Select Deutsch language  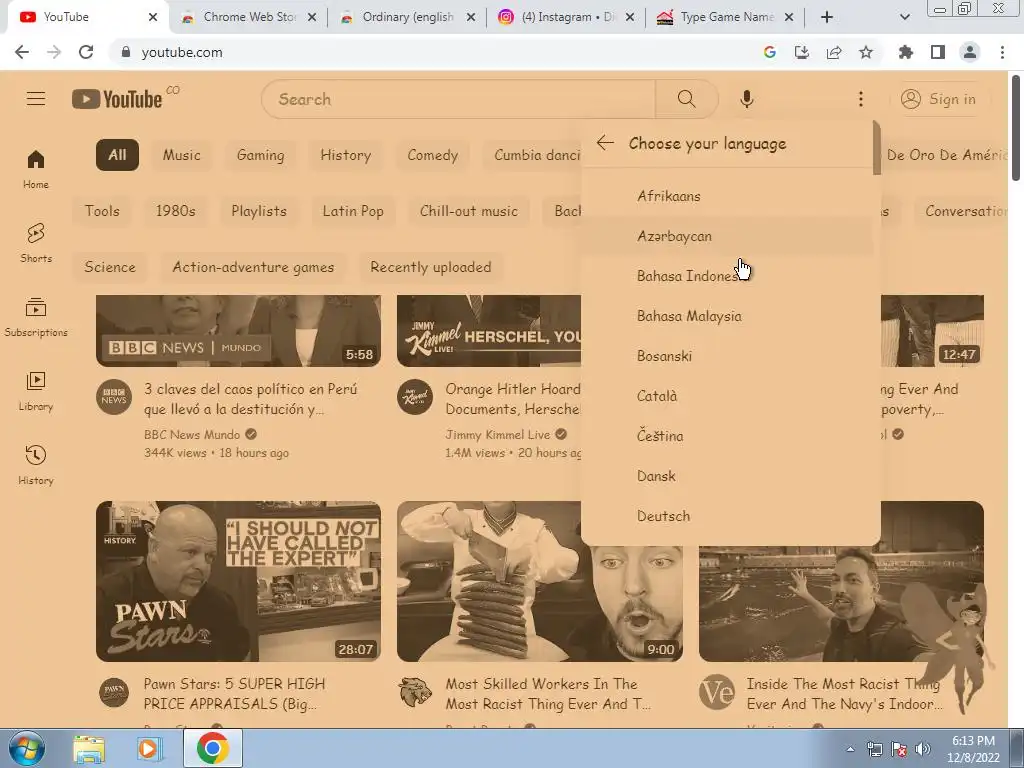tap(727, 516)
